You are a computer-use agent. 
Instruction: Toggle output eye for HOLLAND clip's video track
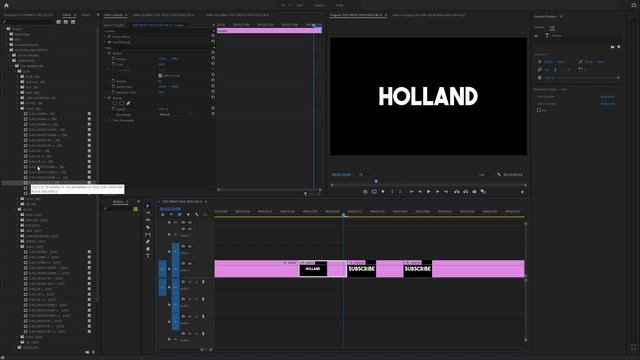(x=189, y=264)
